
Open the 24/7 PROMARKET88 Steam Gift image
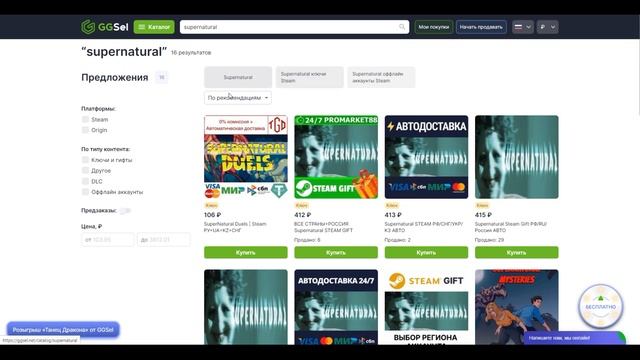tap(336, 157)
